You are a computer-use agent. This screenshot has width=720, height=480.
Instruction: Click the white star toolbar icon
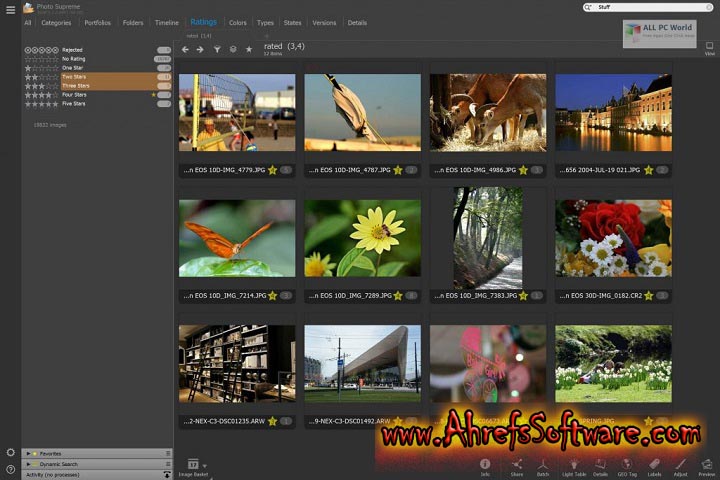(249, 49)
